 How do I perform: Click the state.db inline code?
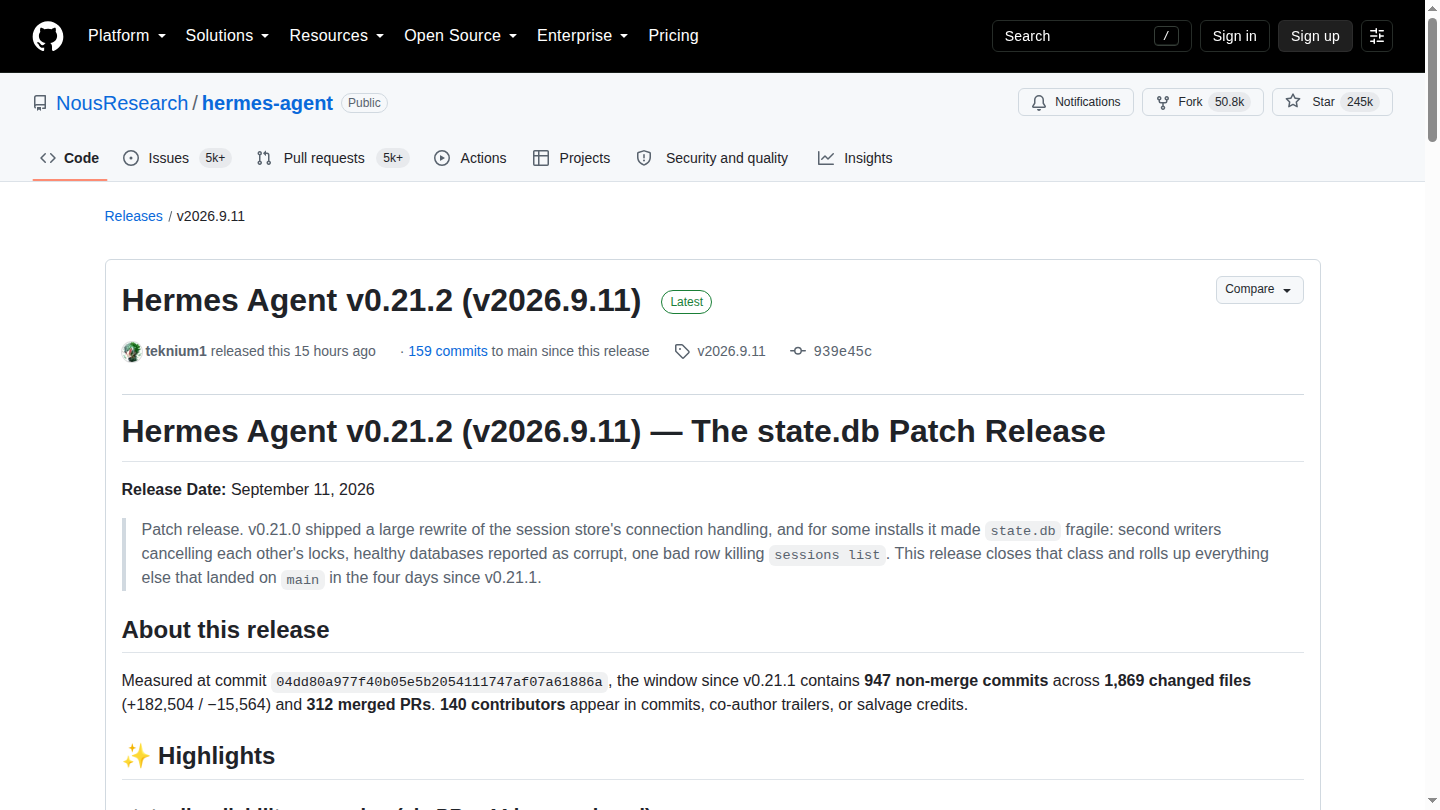(1022, 530)
